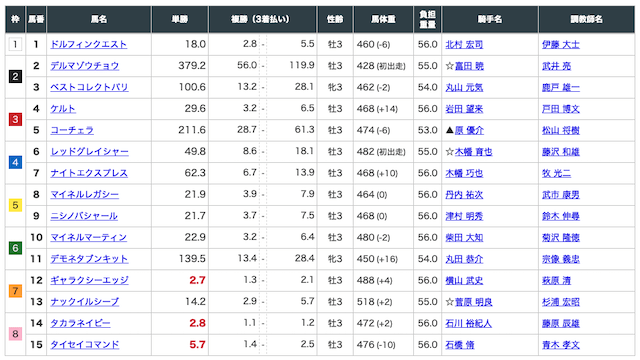The width and height of the screenshot is (640, 360).
Task: Select the red 5.7 win odds
Action: tap(197, 344)
